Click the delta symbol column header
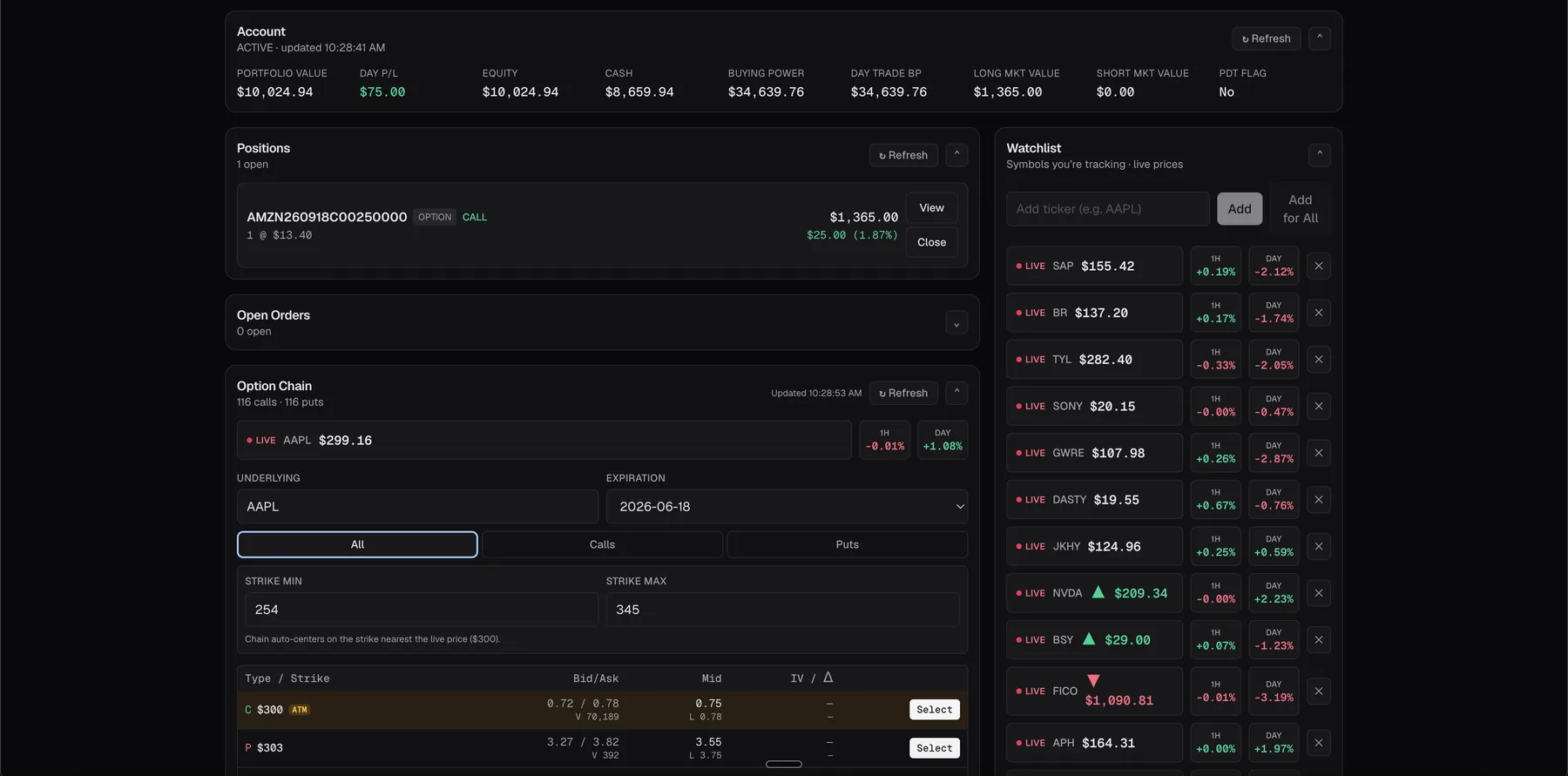The image size is (1568, 776). click(828, 678)
